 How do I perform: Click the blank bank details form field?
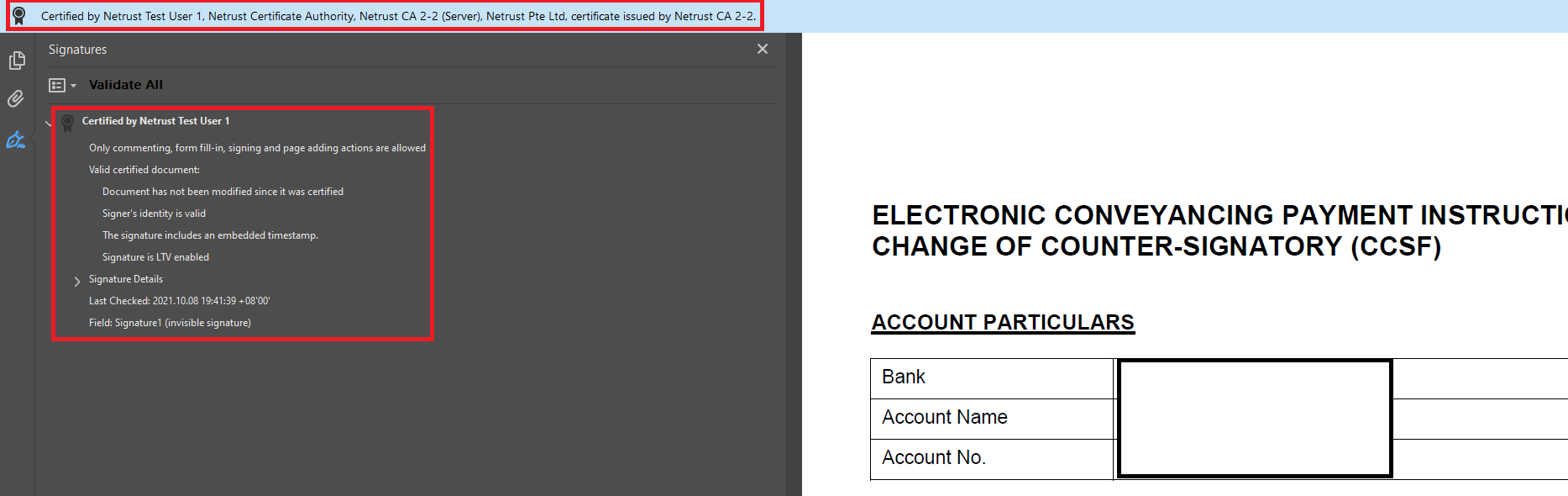click(1255, 419)
